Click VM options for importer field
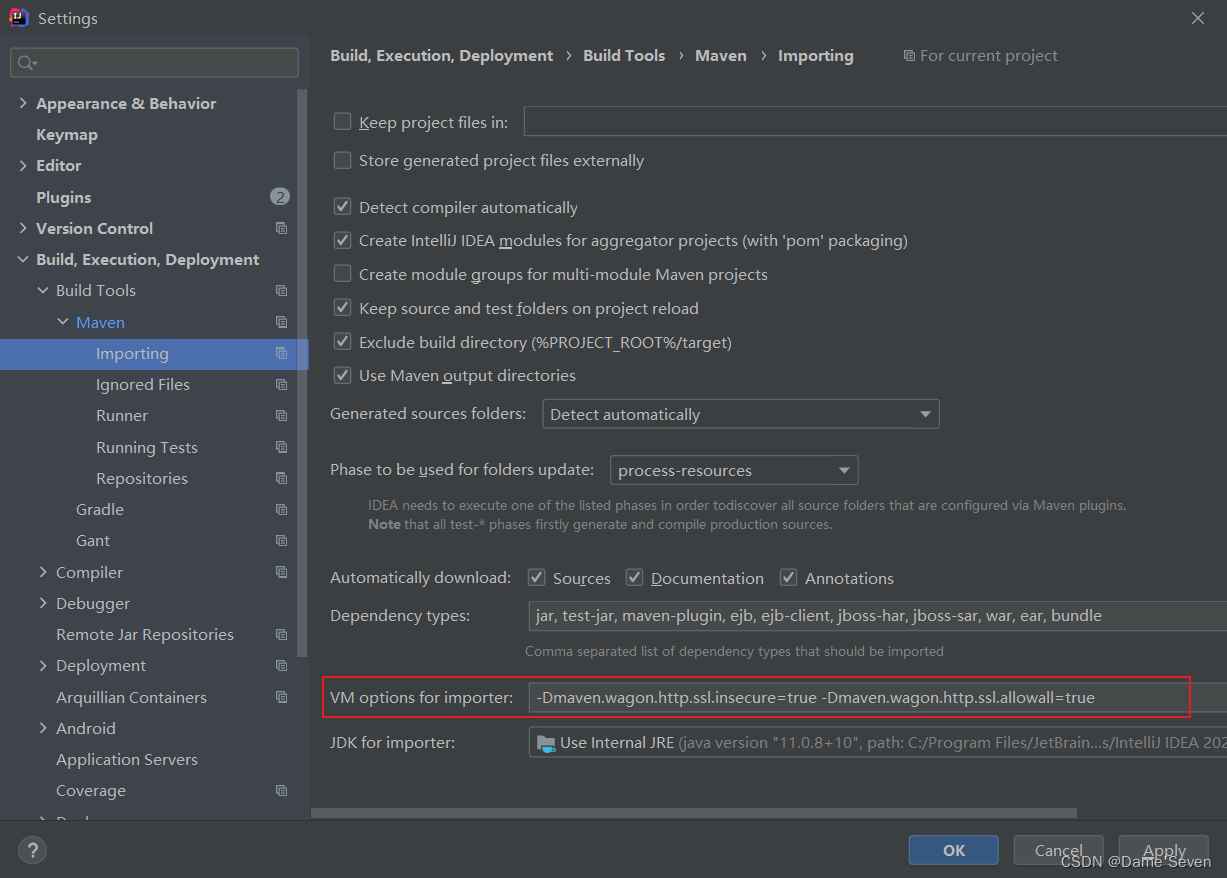The image size is (1227, 878). pyautogui.click(x=878, y=697)
